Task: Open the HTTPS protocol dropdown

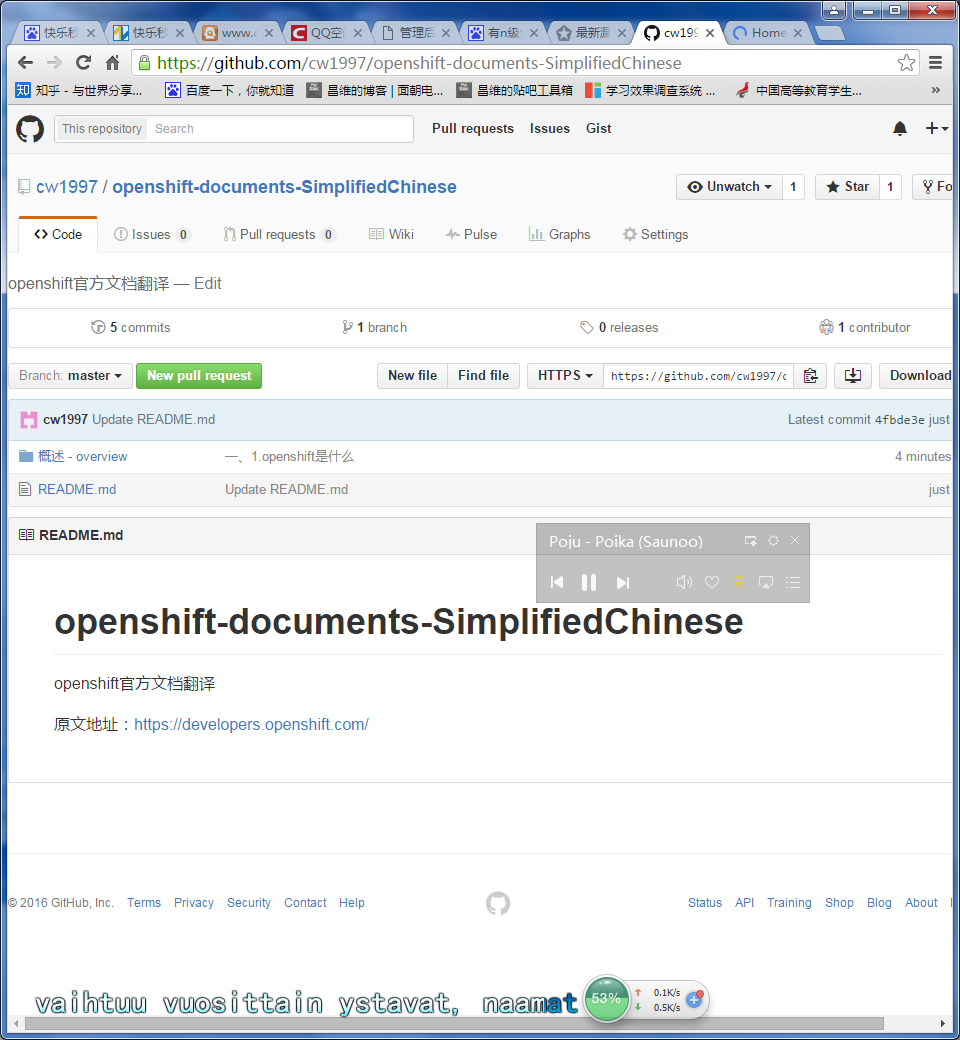Action: pos(565,376)
